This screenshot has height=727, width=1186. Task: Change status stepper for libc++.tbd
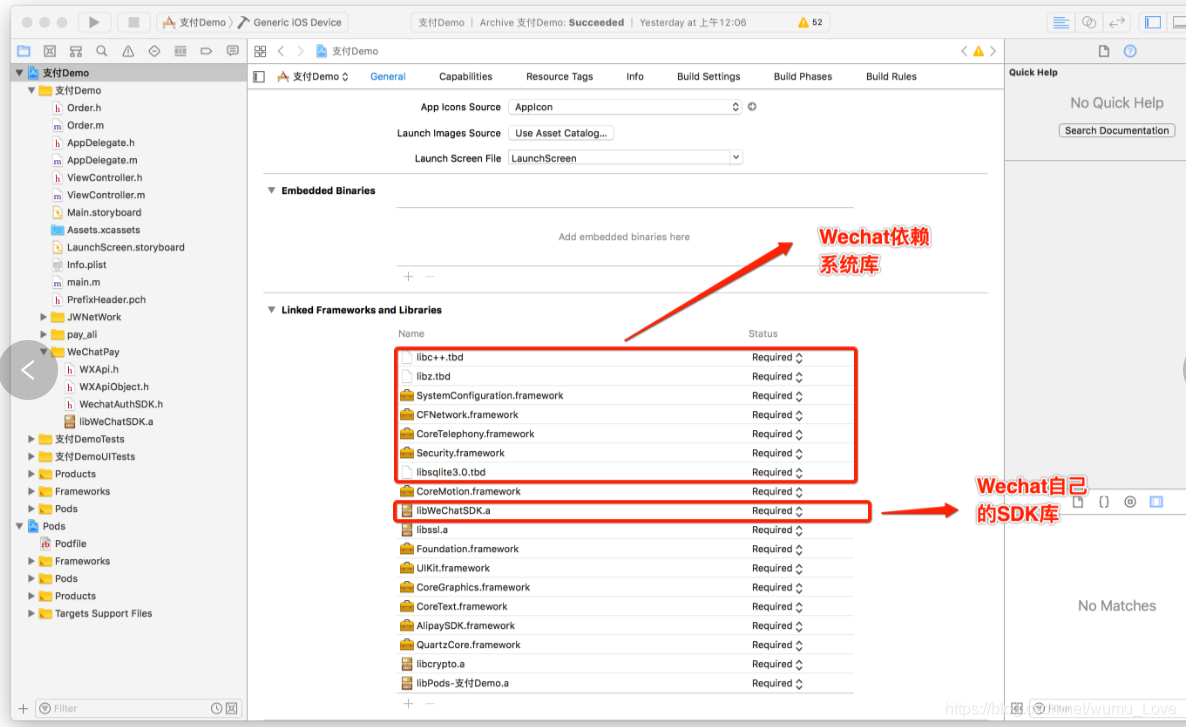point(799,357)
